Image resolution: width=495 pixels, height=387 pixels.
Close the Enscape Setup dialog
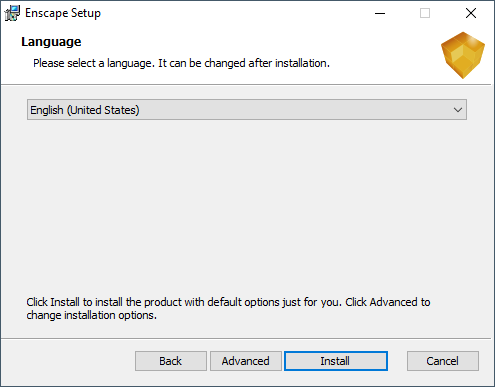click(x=471, y=13)
